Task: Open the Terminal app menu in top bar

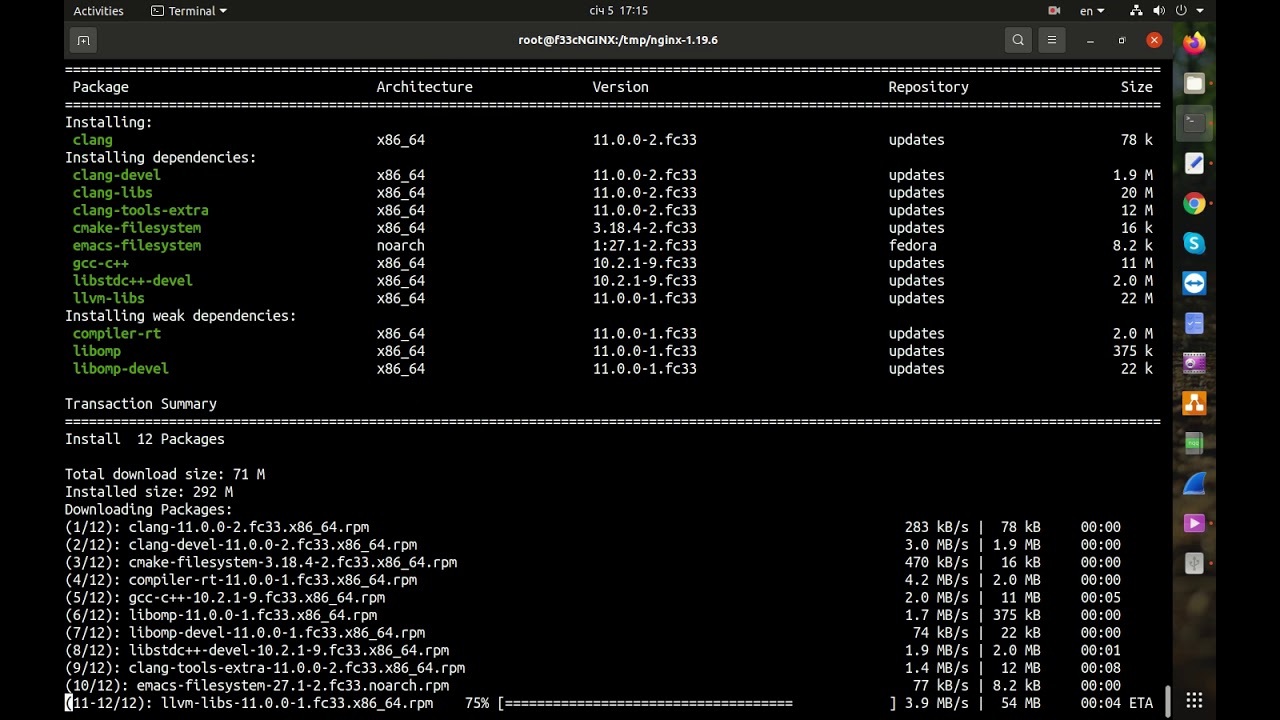Action: (x=189, y=11)
